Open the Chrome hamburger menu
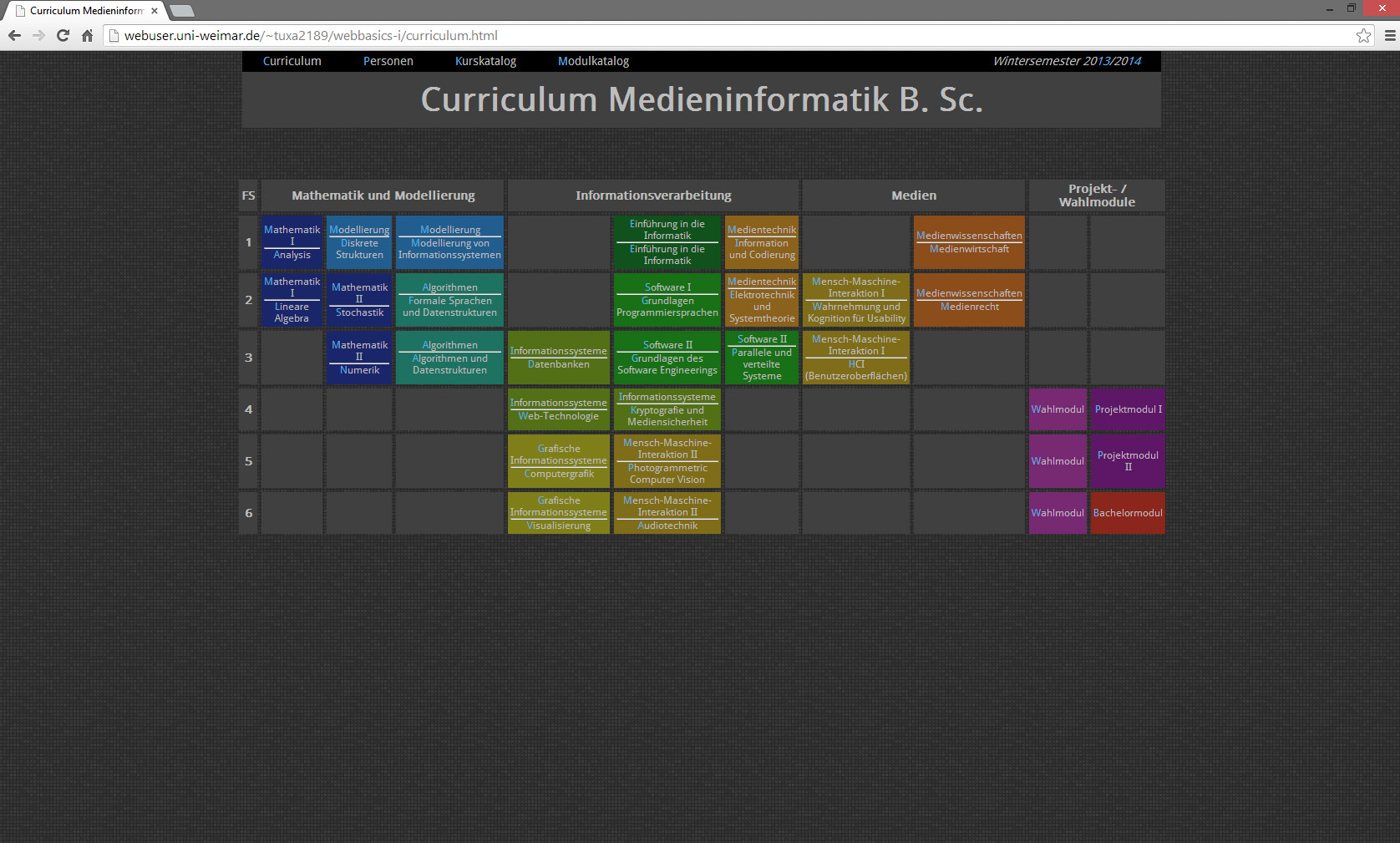The width and height of the screenshot is (1400, 843). tap(1389, 35)
